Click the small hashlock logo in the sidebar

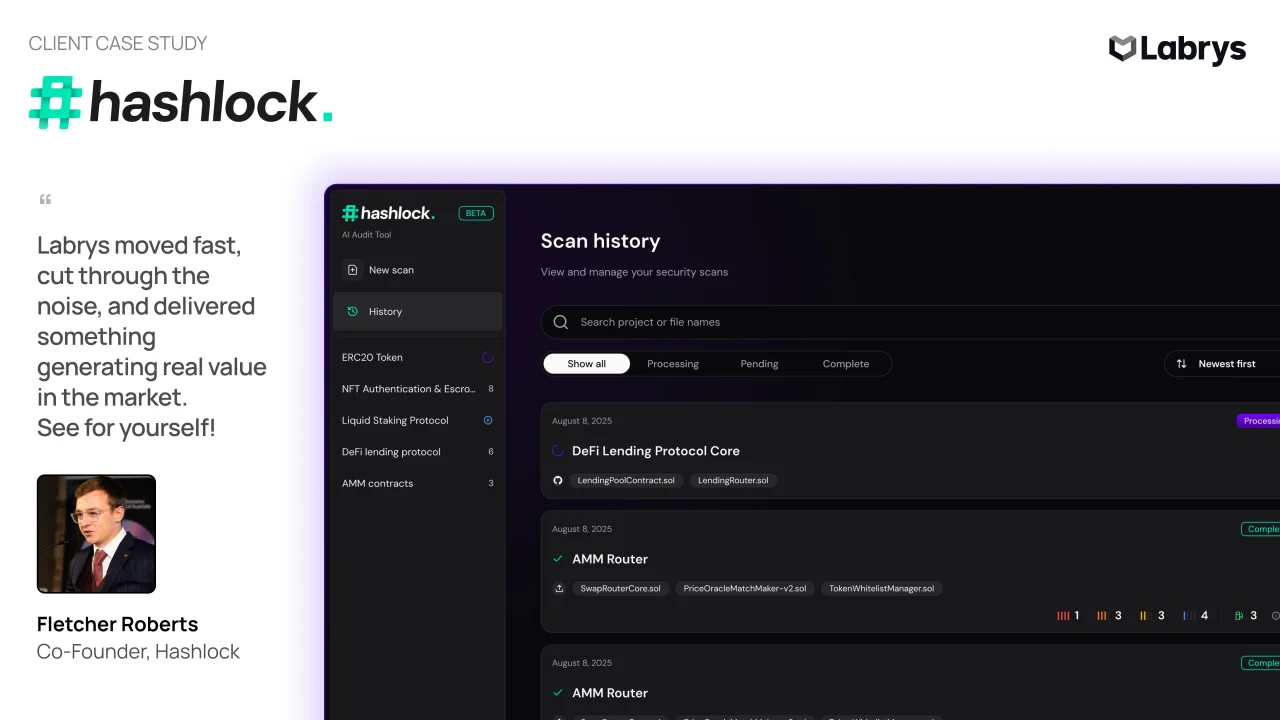pos(388,213)
